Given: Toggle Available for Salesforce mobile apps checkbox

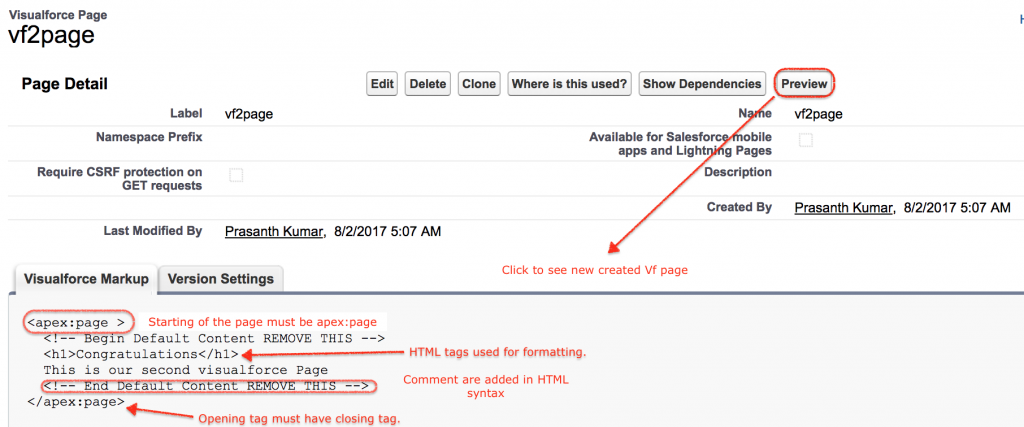Looking at the screenshot, I should pos(806,140).
